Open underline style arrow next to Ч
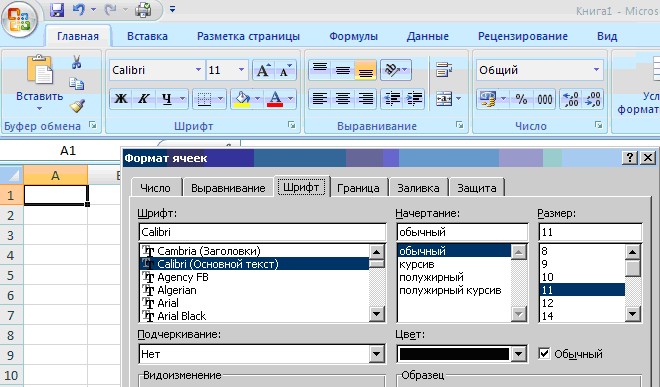660x387 pixels. (183, 99)
